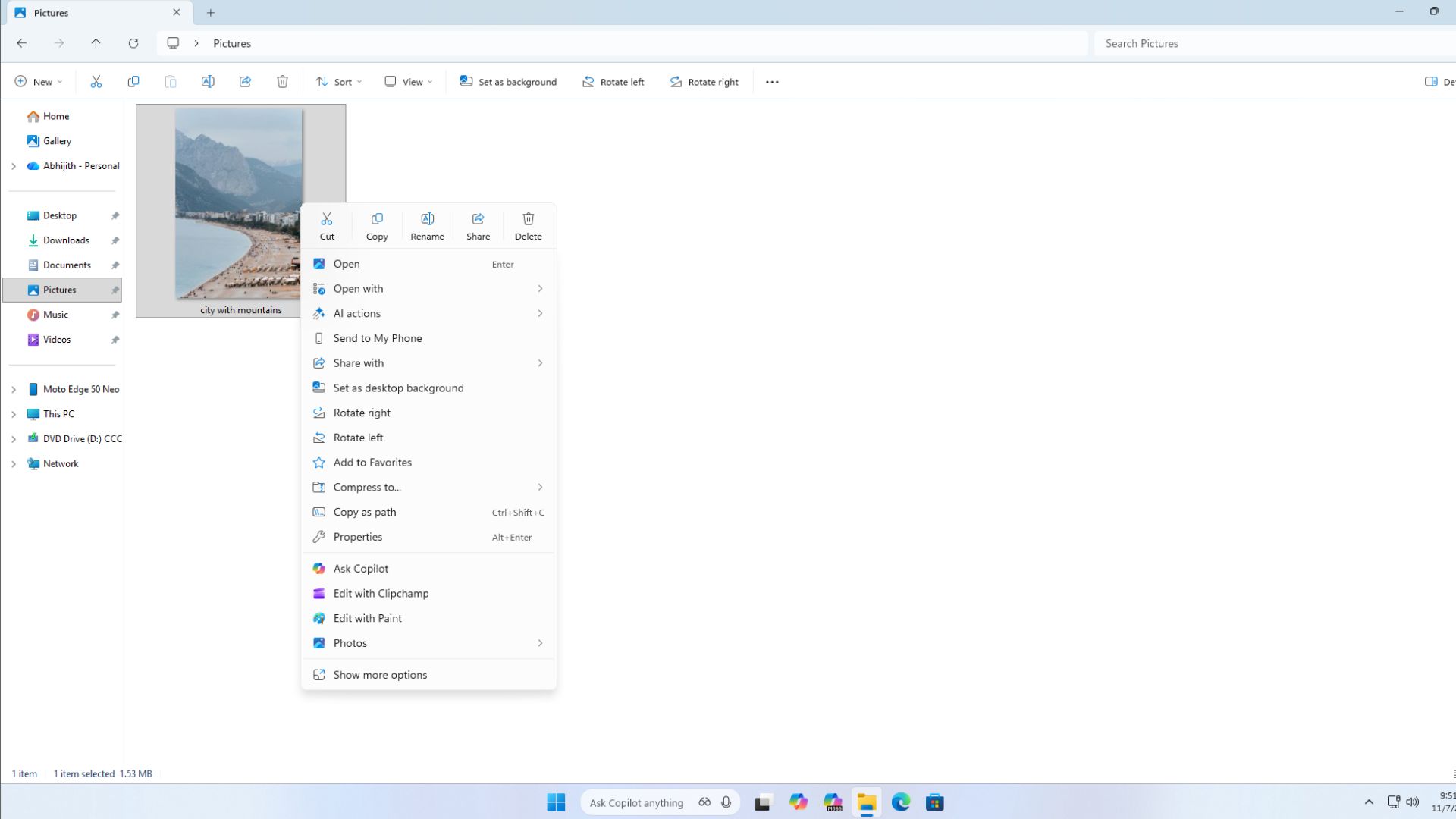Rename the city with mountains file
Screen dimensions: 1456x819
[x=427, y=224]
